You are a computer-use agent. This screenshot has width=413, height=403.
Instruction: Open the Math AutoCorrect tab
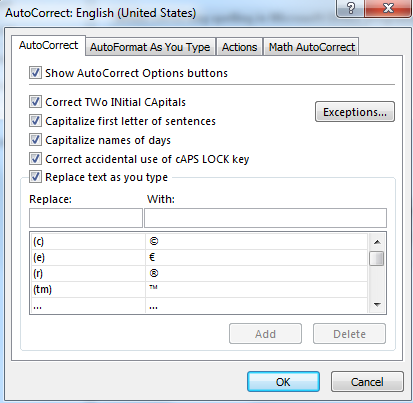pyautogui.click(x=312, y=47)
